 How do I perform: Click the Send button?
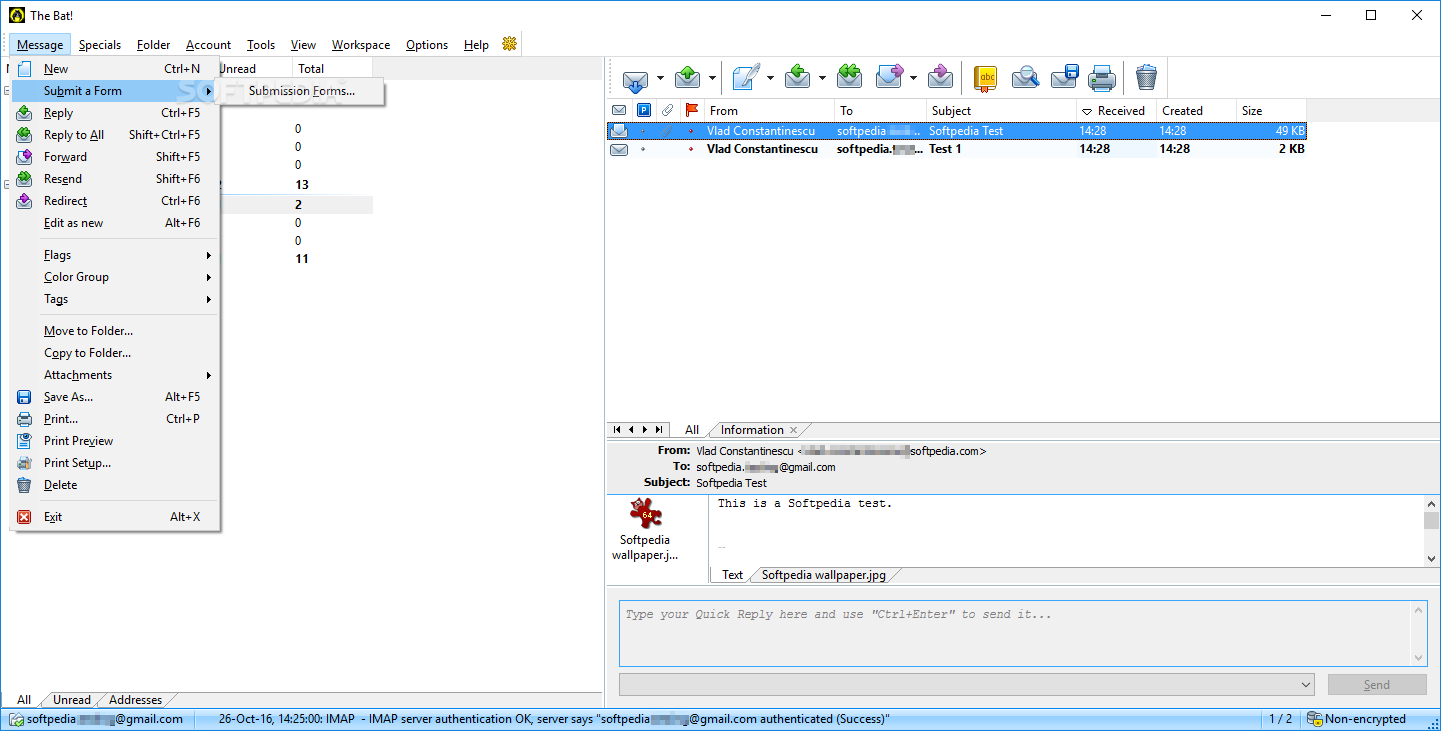pyautogui.click(x=1377, y=684)
